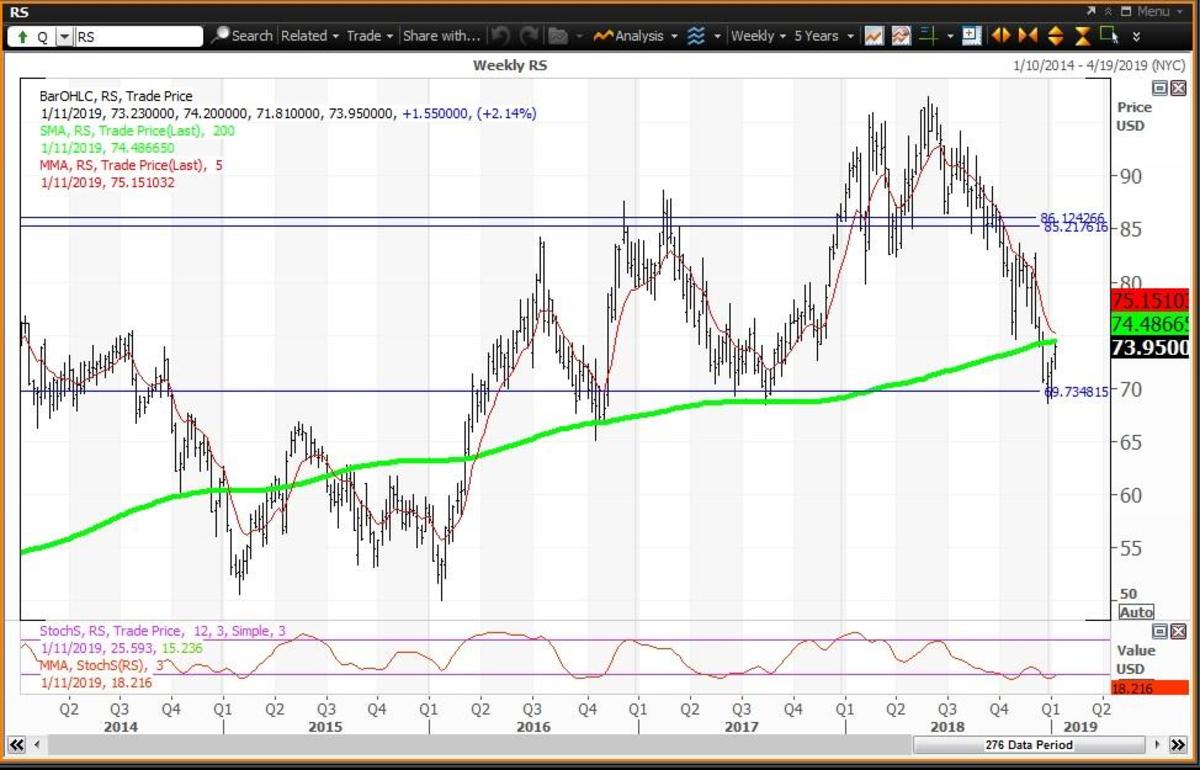The image size is (1200, 770).
Task: Click the vertical expand arrows icon
Action: coord(1055,36)
